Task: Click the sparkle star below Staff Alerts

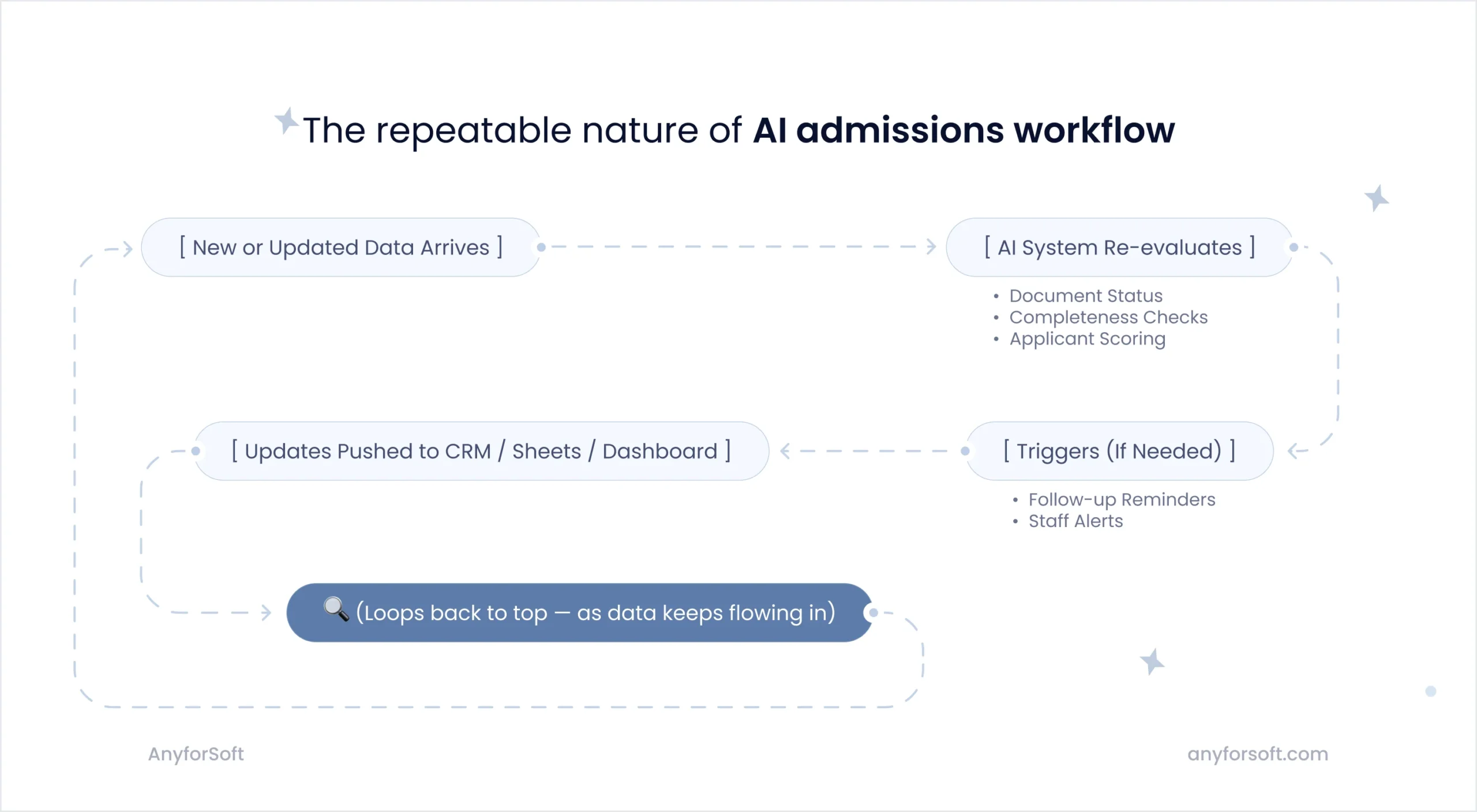Action: (x=1152, y=661)
